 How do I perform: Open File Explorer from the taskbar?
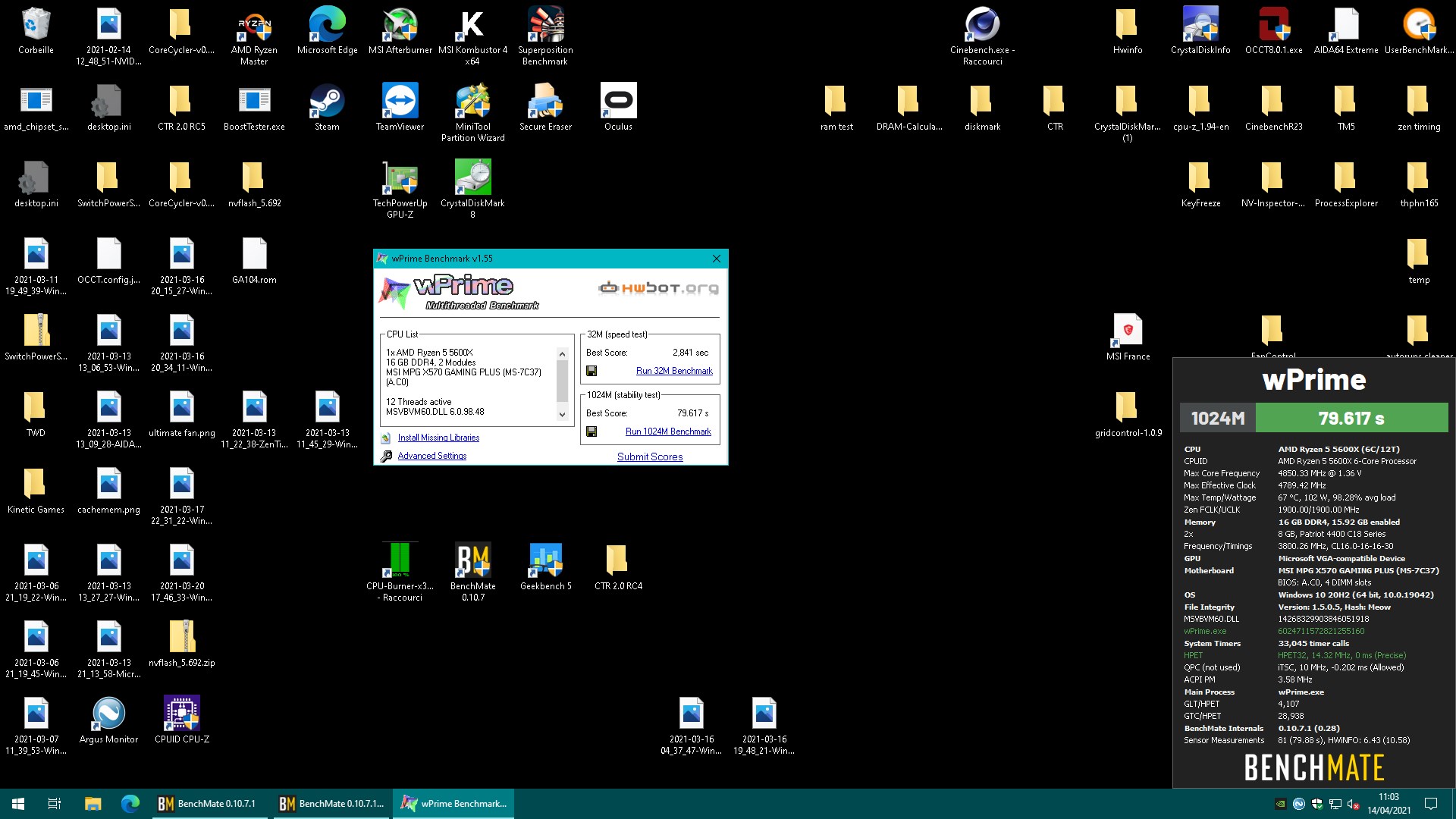click(93, 804)
